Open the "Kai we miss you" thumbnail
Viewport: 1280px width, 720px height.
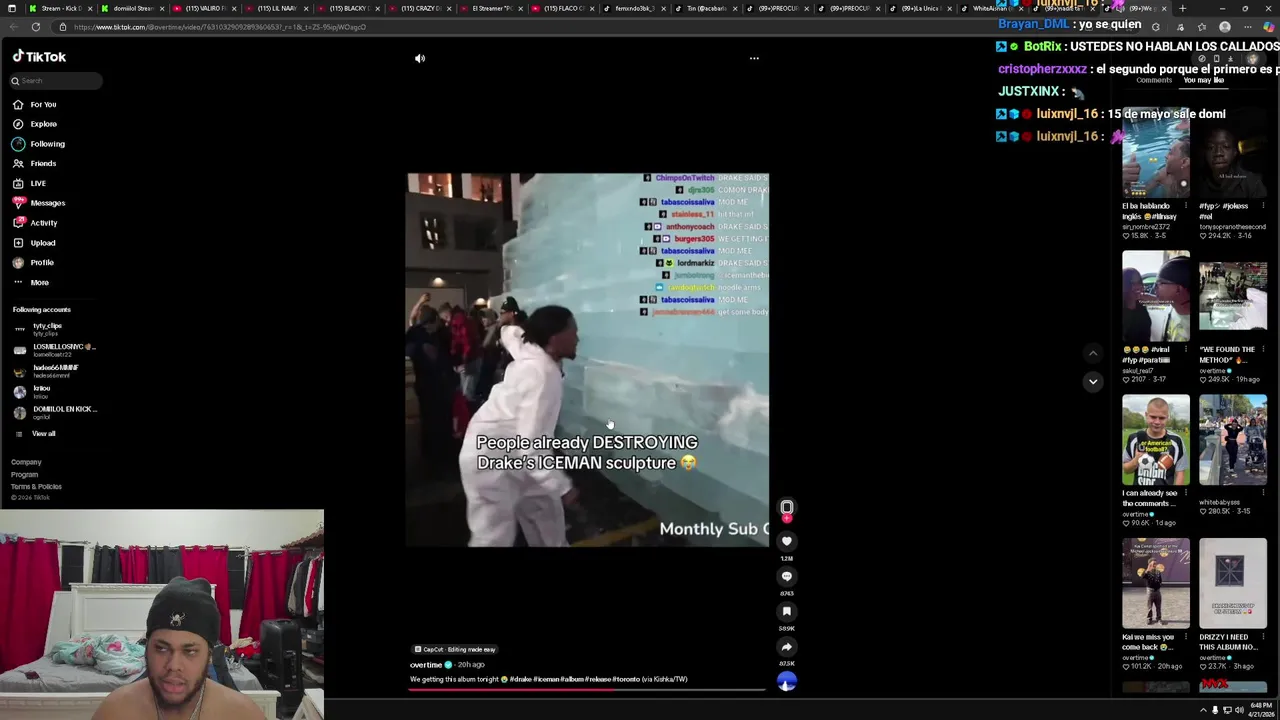point(1156,584)
